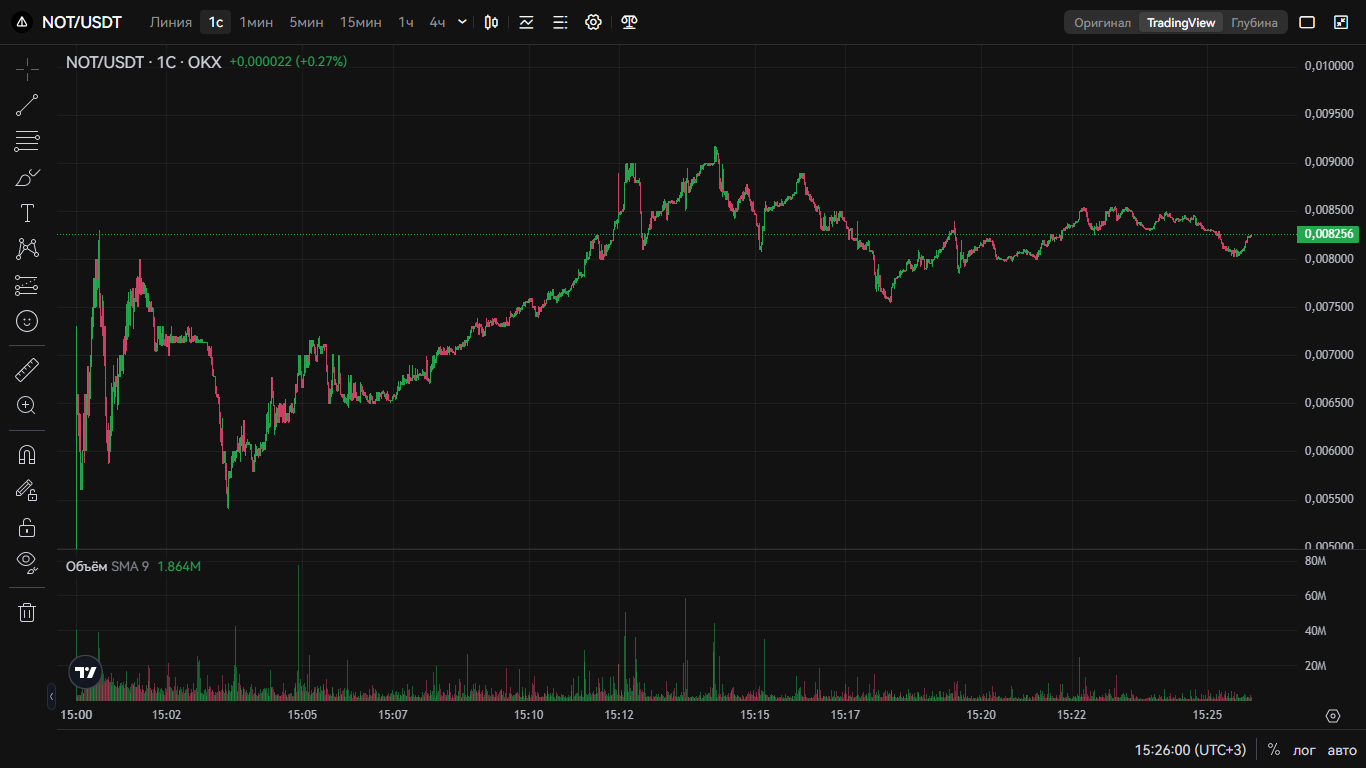This screenshot has width=1366, height=768.
Task: Collapse the side panel arrow
Action: (51, 696)
